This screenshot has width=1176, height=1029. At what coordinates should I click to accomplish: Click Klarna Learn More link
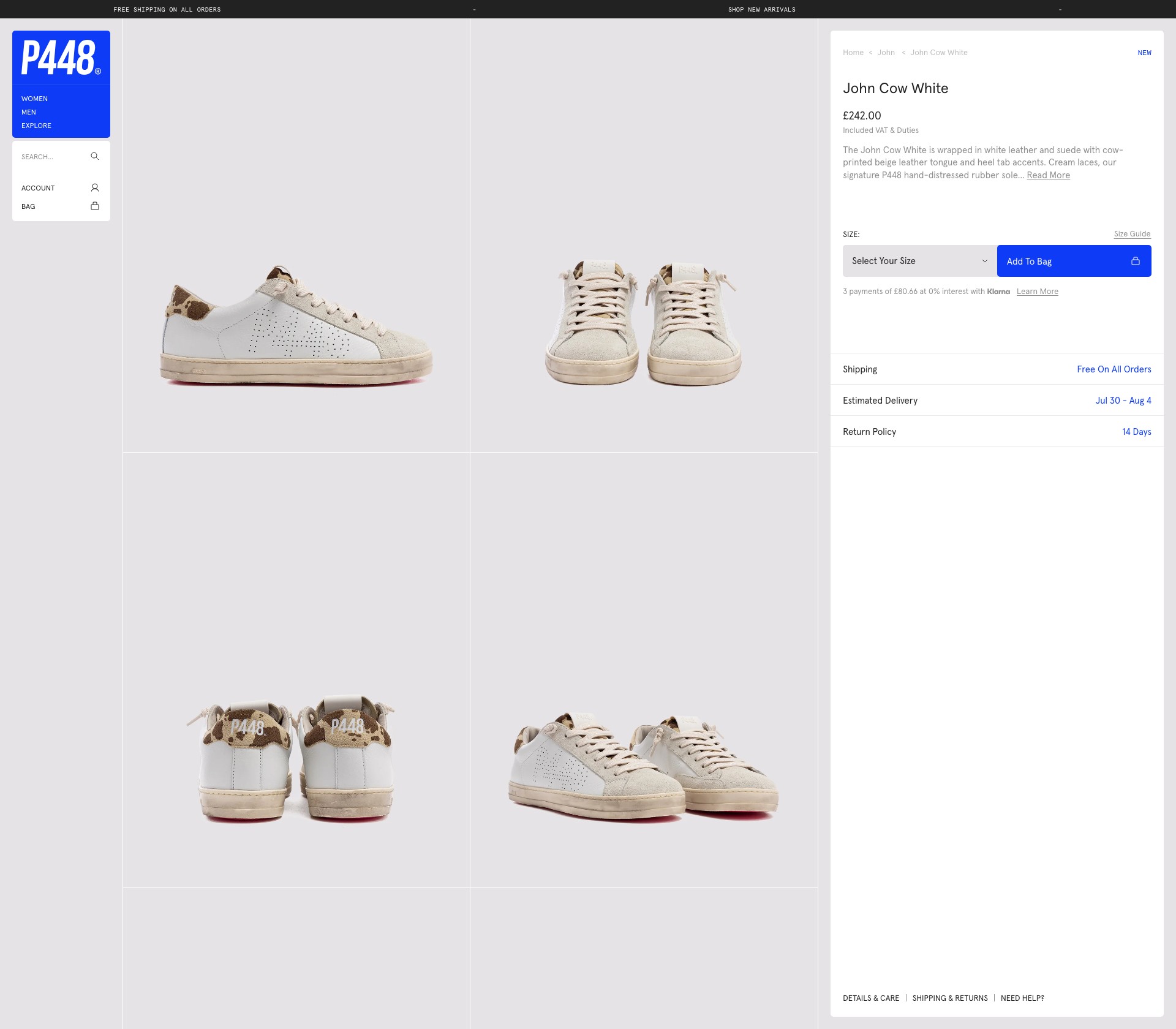pyautogui.click(x=1038, y=292)
